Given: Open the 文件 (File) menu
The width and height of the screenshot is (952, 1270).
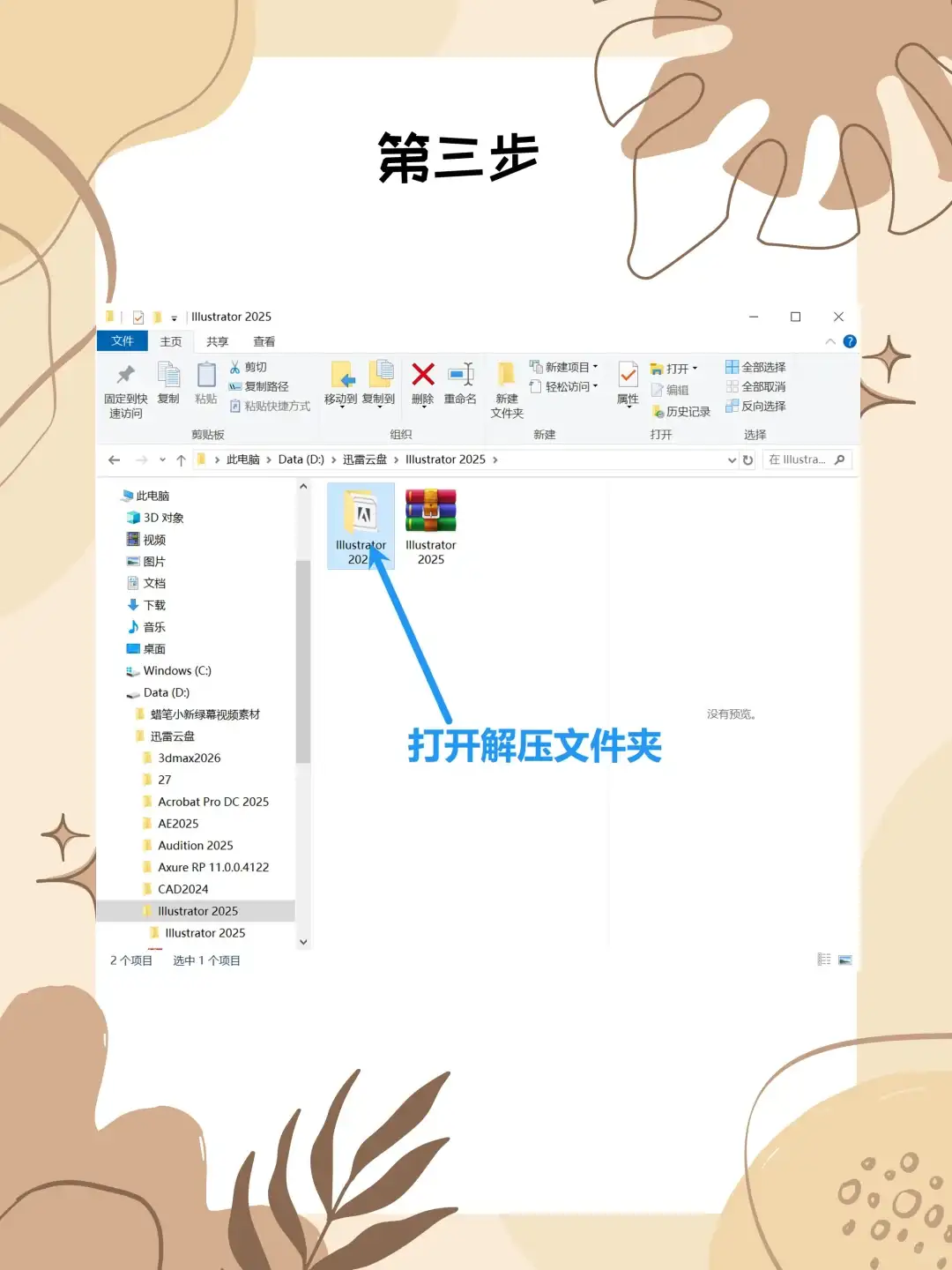Looking at the screenshot, I should (123, 341).
